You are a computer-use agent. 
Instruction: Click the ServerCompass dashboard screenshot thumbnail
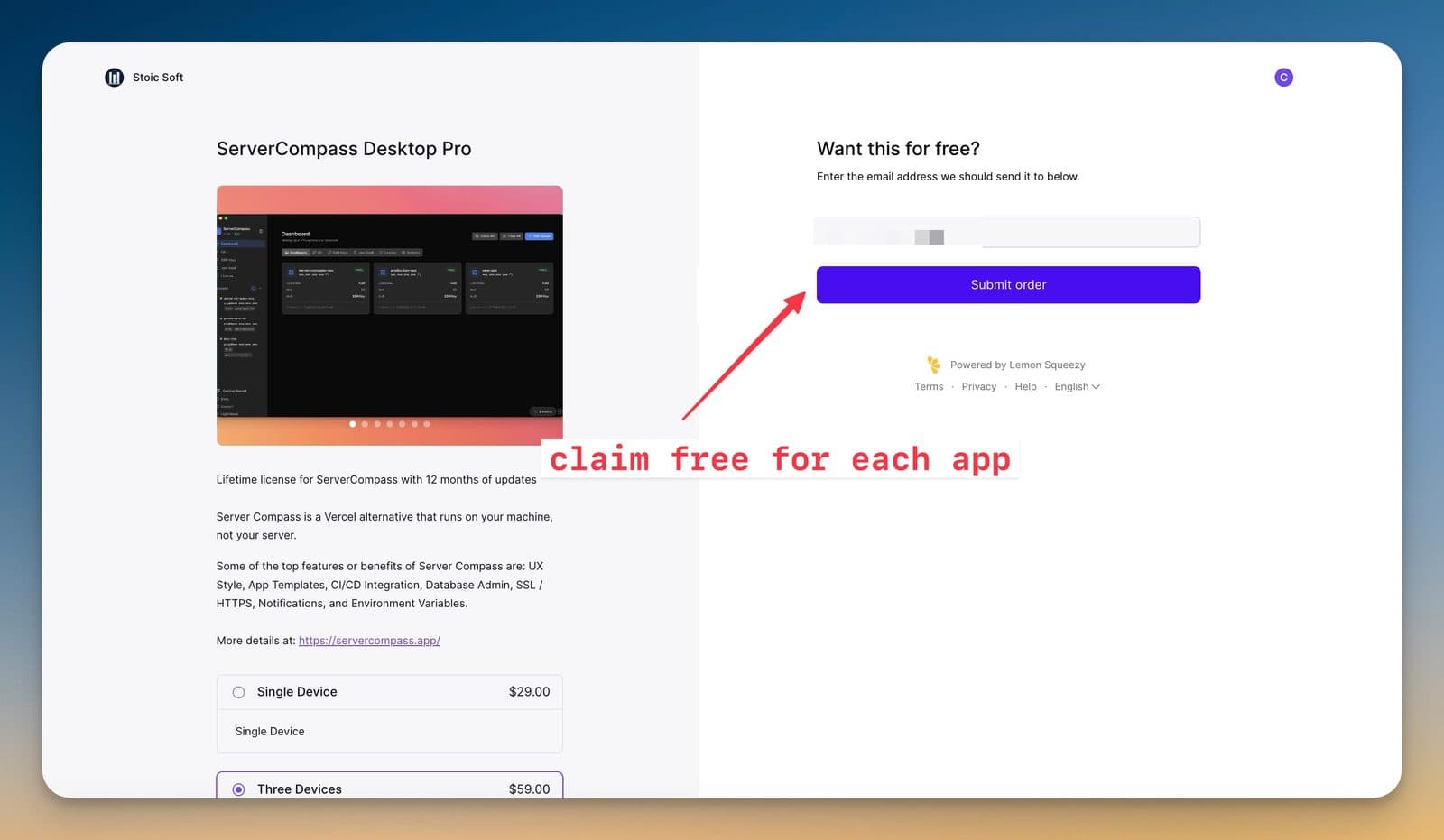(390, 315)
